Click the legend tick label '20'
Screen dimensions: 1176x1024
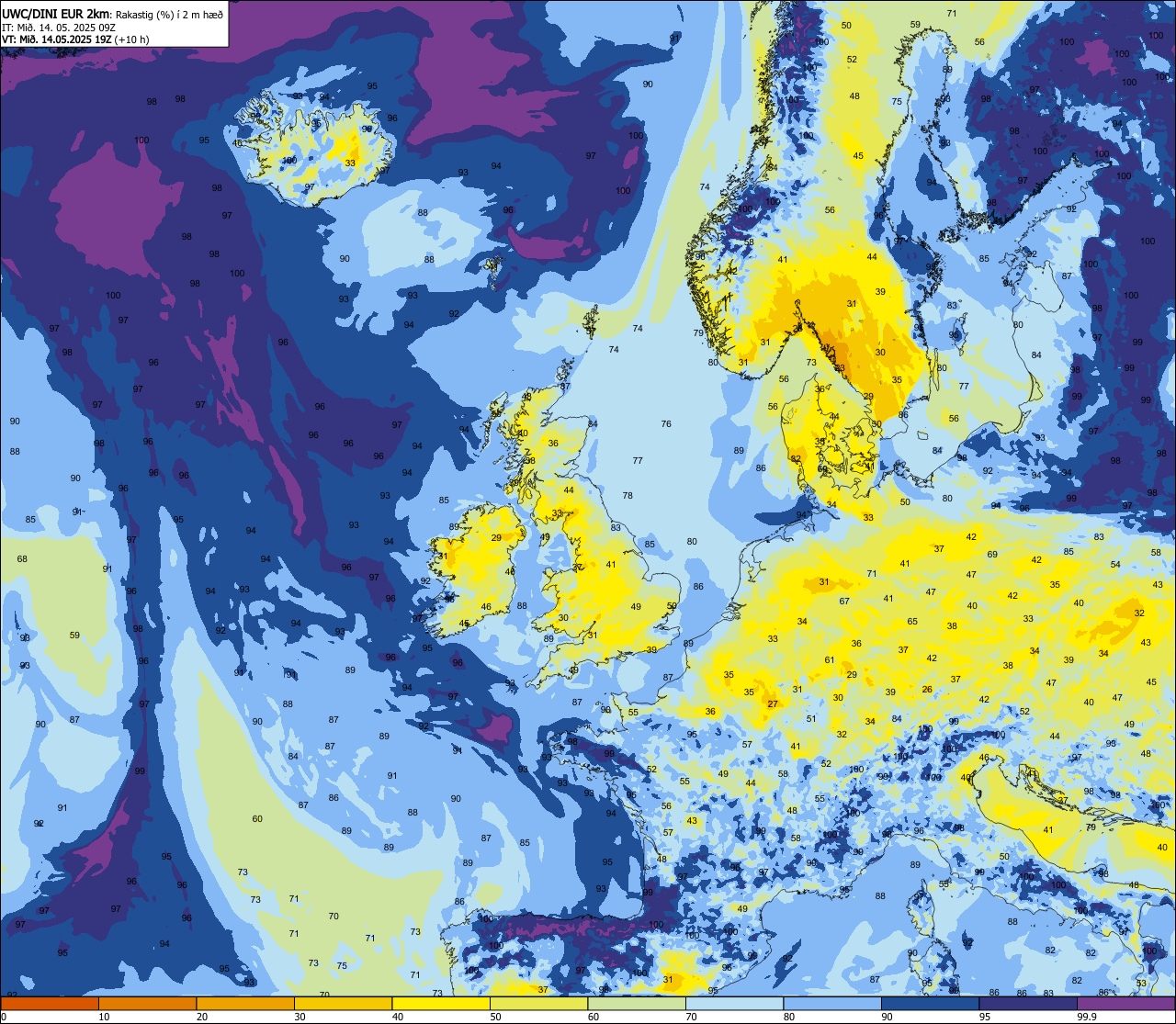202,1017
